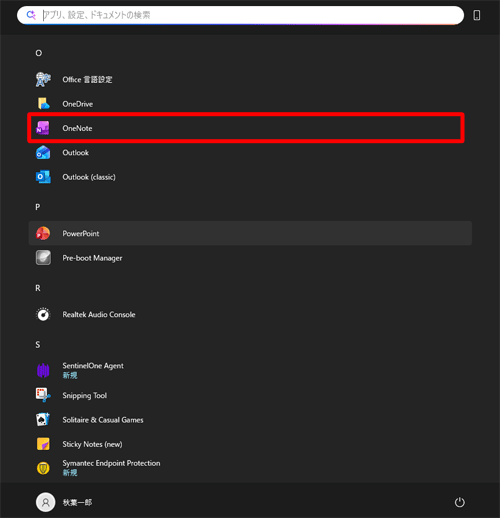
Task: Click the power button icon
Action: click(460, 502)
